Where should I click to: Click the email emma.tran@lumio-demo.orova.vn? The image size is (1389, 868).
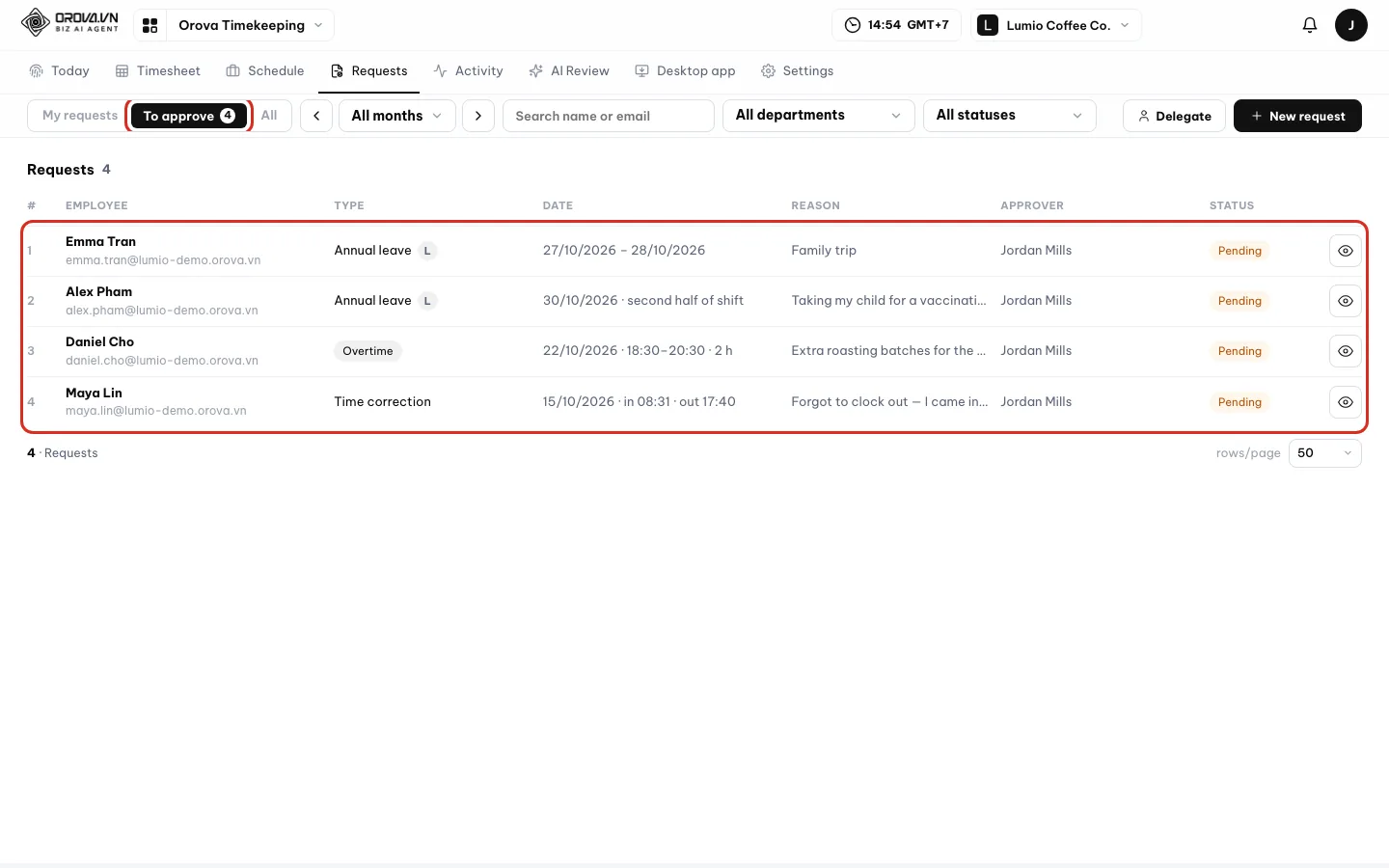(163, 260)
